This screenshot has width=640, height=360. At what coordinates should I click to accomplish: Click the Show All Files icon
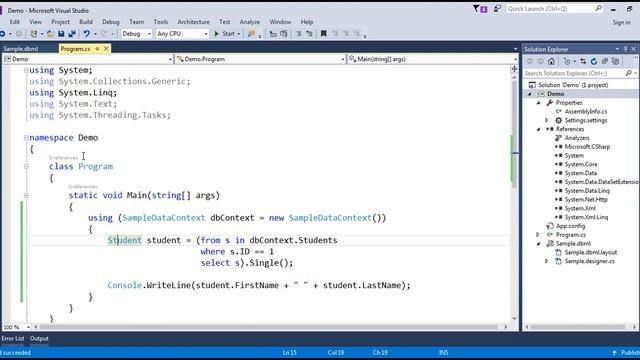click(x=616, y=61)
